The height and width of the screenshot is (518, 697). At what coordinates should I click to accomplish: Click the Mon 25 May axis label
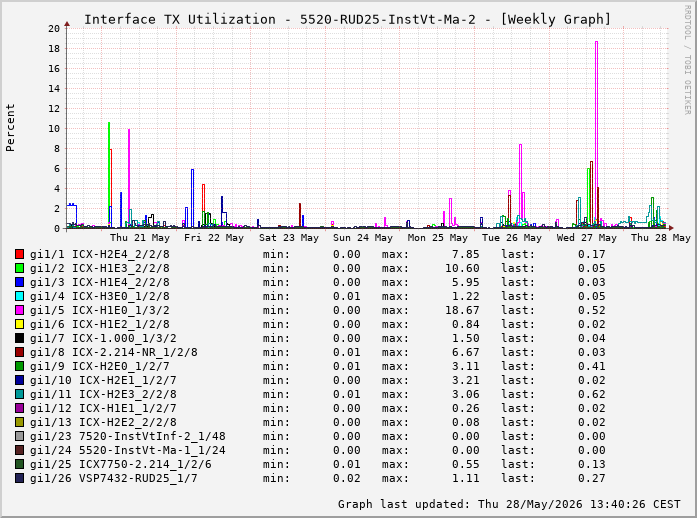coord(438,238)
